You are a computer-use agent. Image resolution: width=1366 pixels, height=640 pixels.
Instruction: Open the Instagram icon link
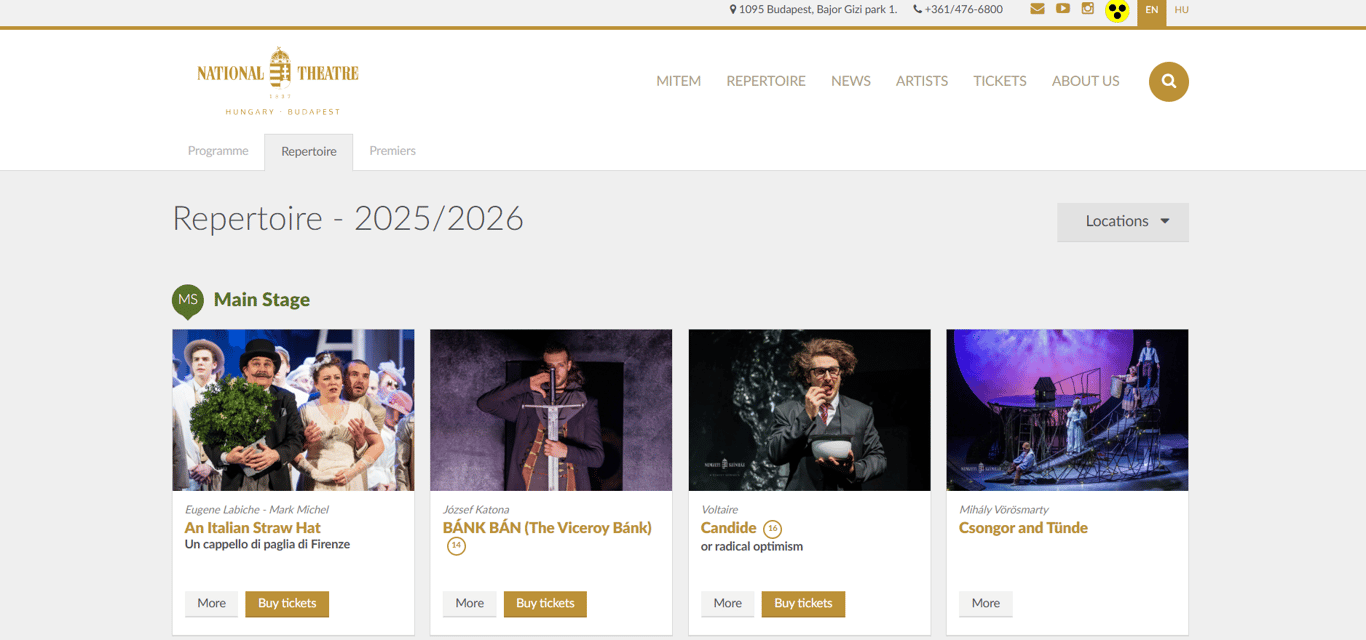click(x=1088, y=9)
